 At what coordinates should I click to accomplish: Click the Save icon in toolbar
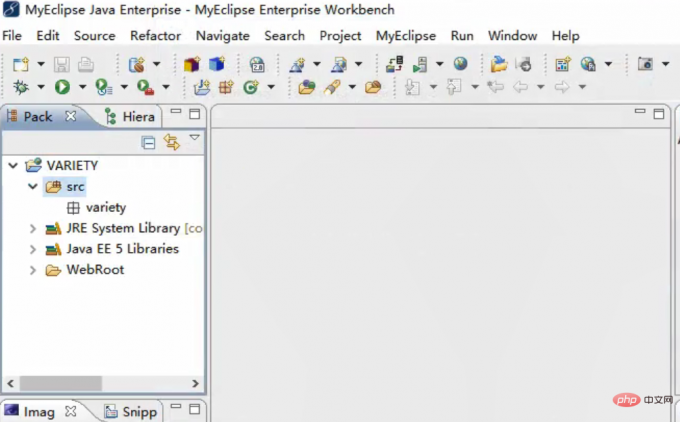(62, 65)
